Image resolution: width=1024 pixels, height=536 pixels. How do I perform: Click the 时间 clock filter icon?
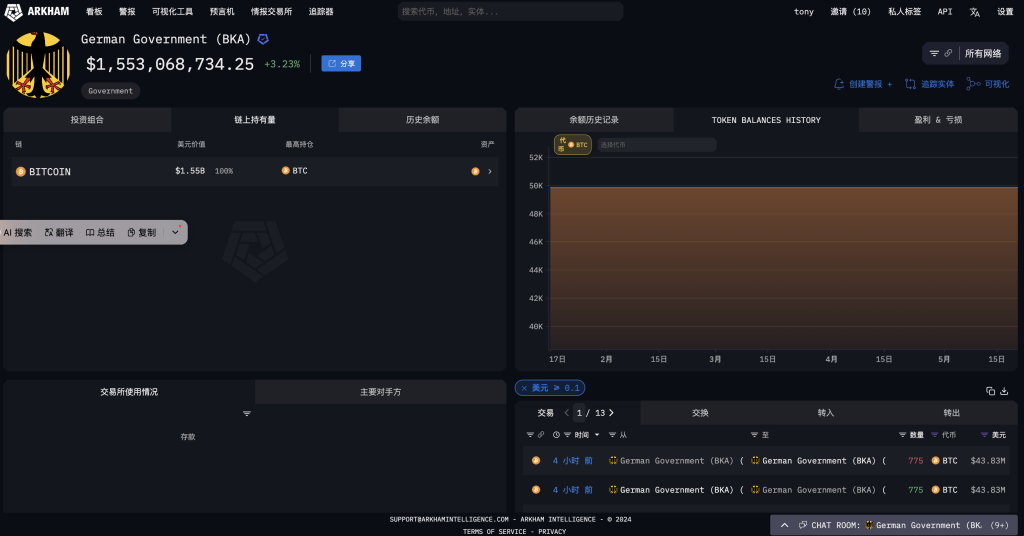point(556,435)
